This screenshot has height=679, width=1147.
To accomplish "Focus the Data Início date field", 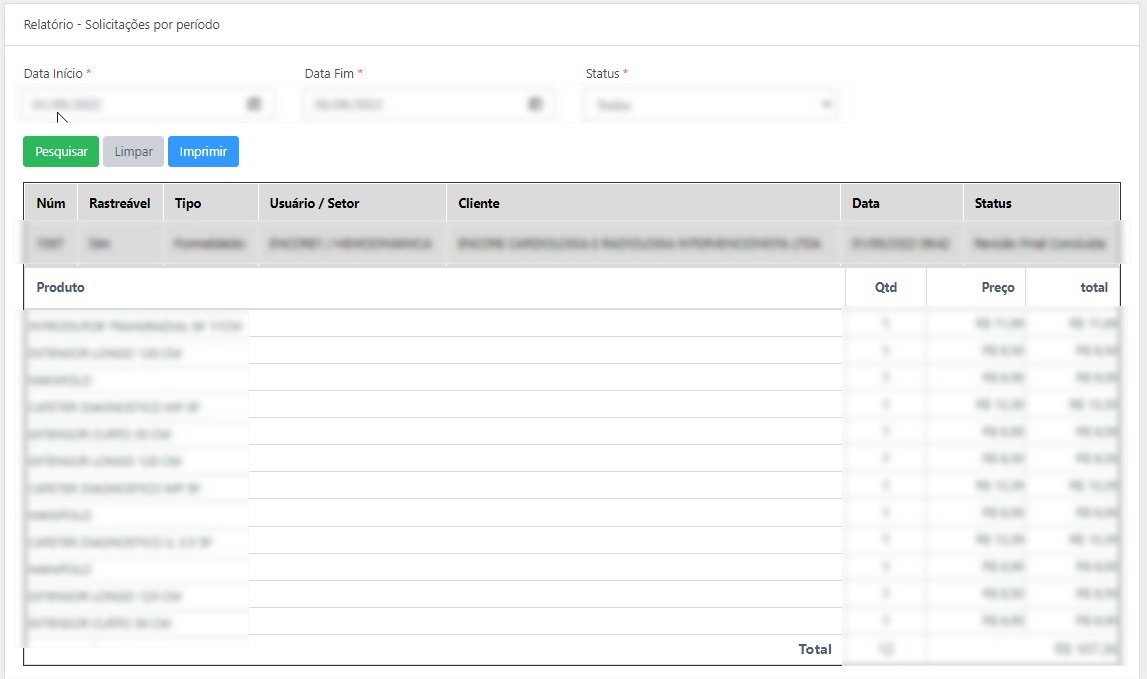I will click(130, 105).
